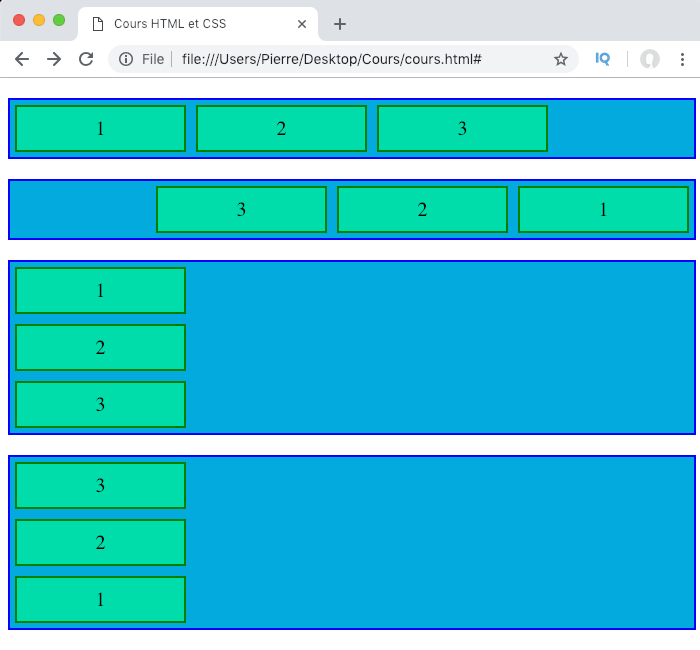Click box 3 in the top horizontal row

462,128
